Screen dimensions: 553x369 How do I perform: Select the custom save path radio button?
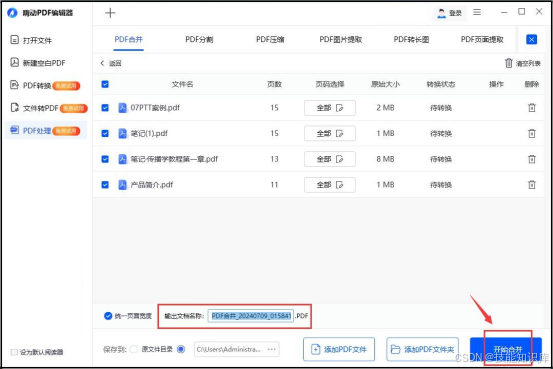(181, 349)
